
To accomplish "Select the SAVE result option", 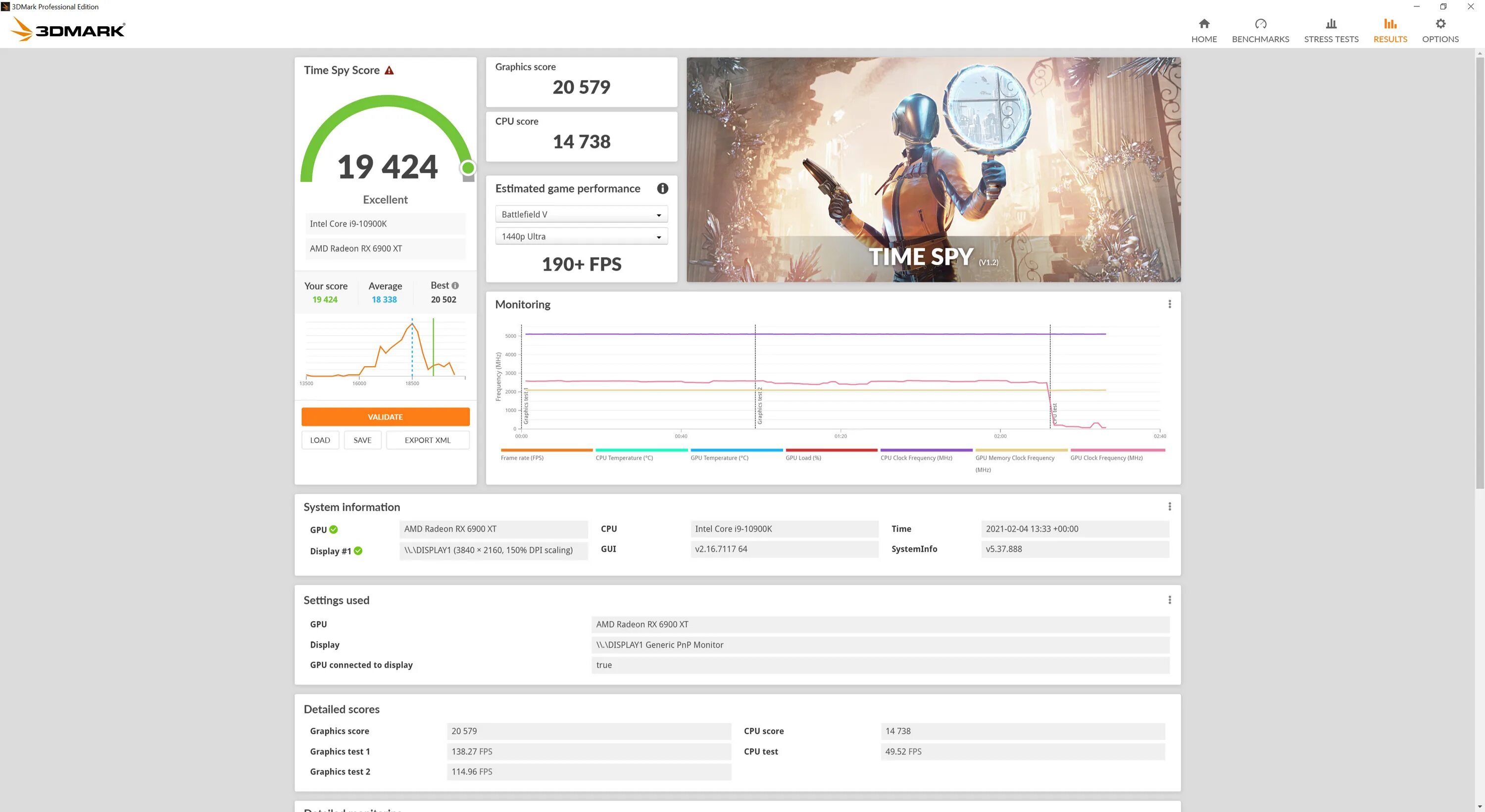I will pyautogui.click(x=361, y=439).
